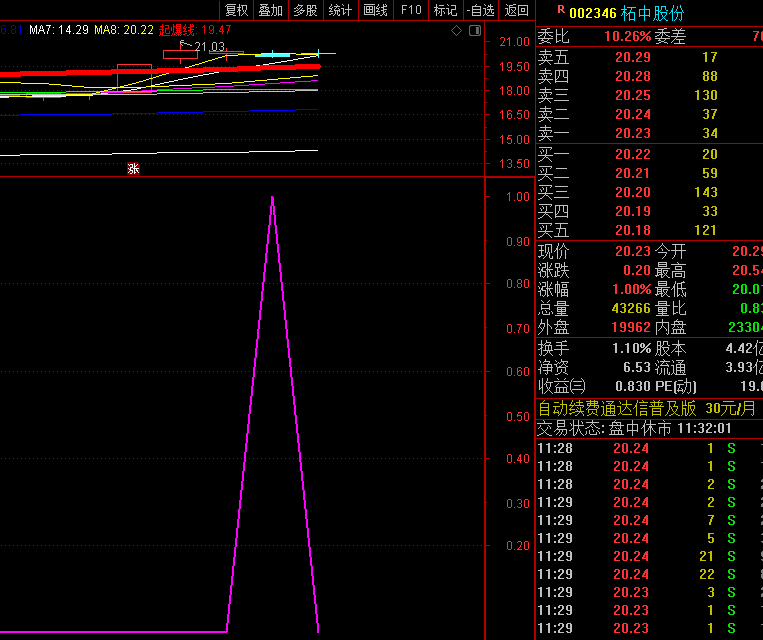Open the 叠加 overlay option
This screenshot has height=640, width=763.
(x=270, y=10)
